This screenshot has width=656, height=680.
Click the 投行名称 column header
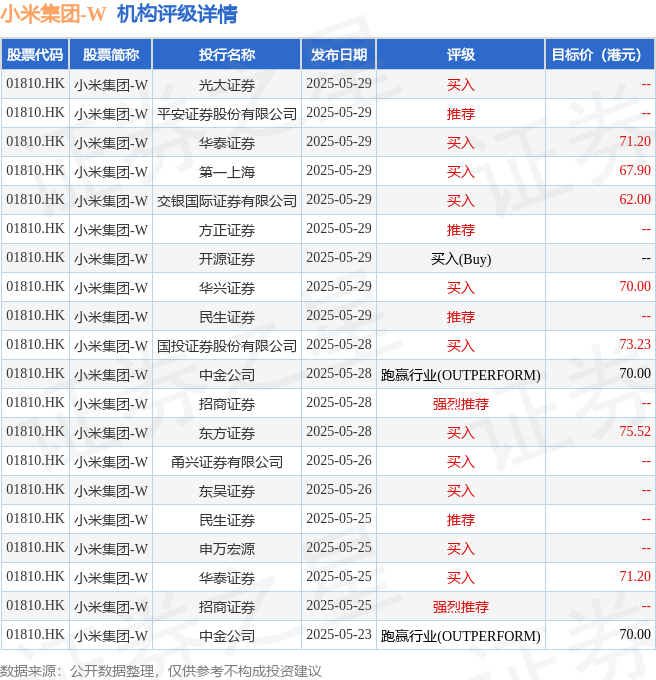coord(227,55)
